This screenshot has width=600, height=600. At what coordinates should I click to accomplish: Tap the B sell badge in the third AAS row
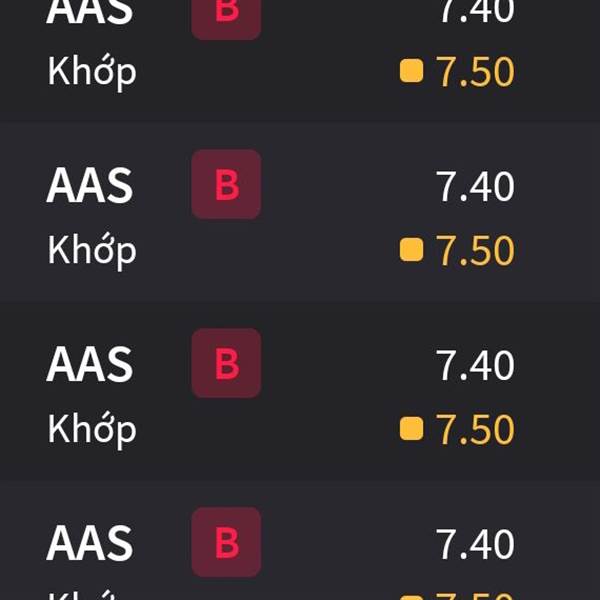point(226,363)
